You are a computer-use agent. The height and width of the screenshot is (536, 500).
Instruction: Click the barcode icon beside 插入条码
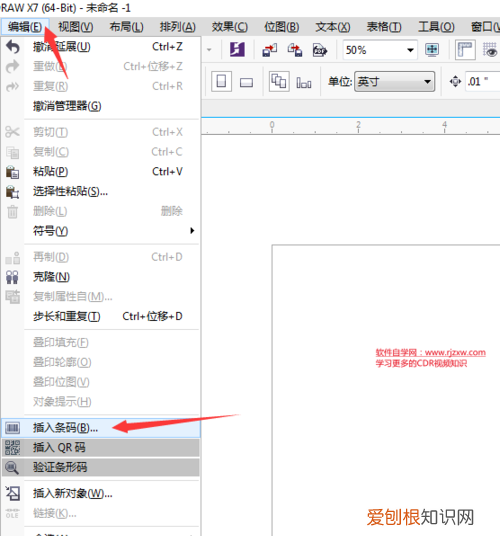[x=13, y=428]
